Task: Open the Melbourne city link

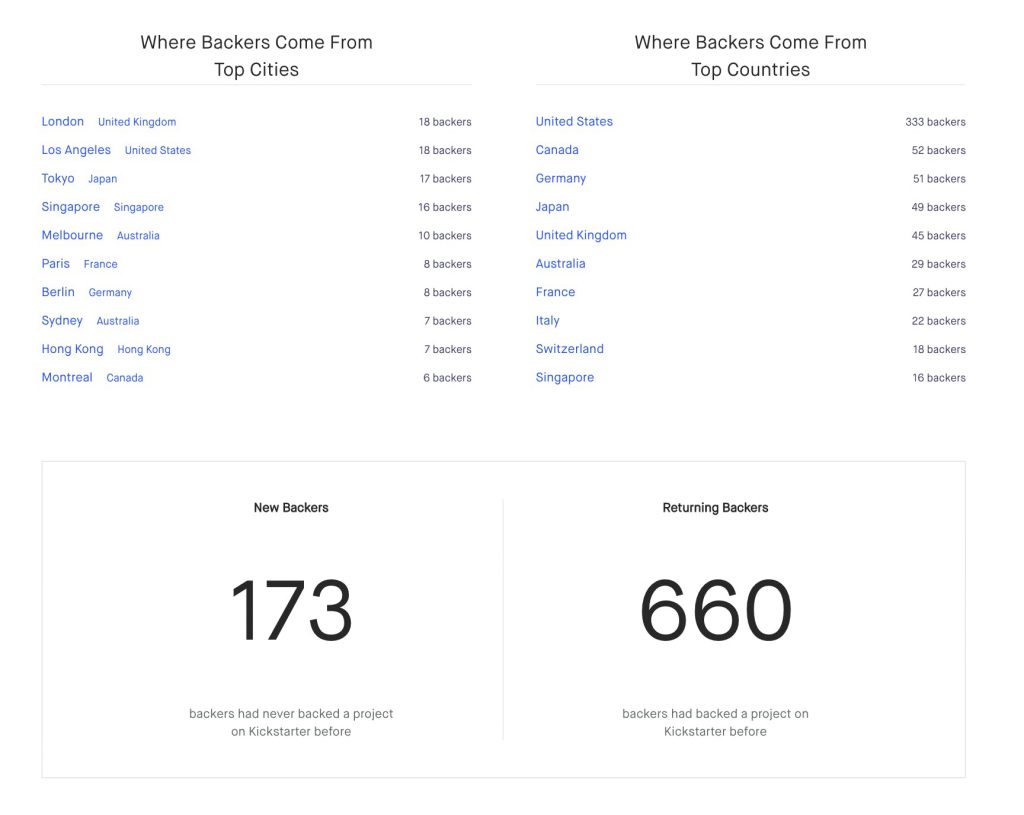Action: coord(72,236)
